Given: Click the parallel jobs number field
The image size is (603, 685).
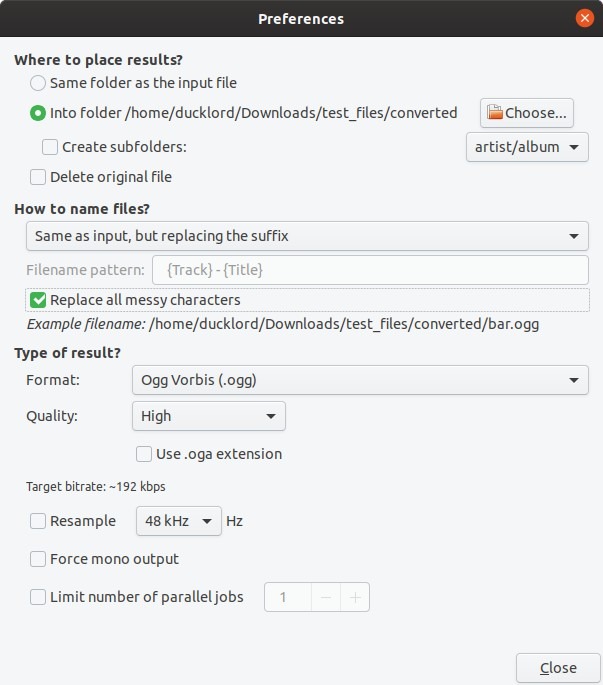Looking at the screenshot, I should 288,597.
